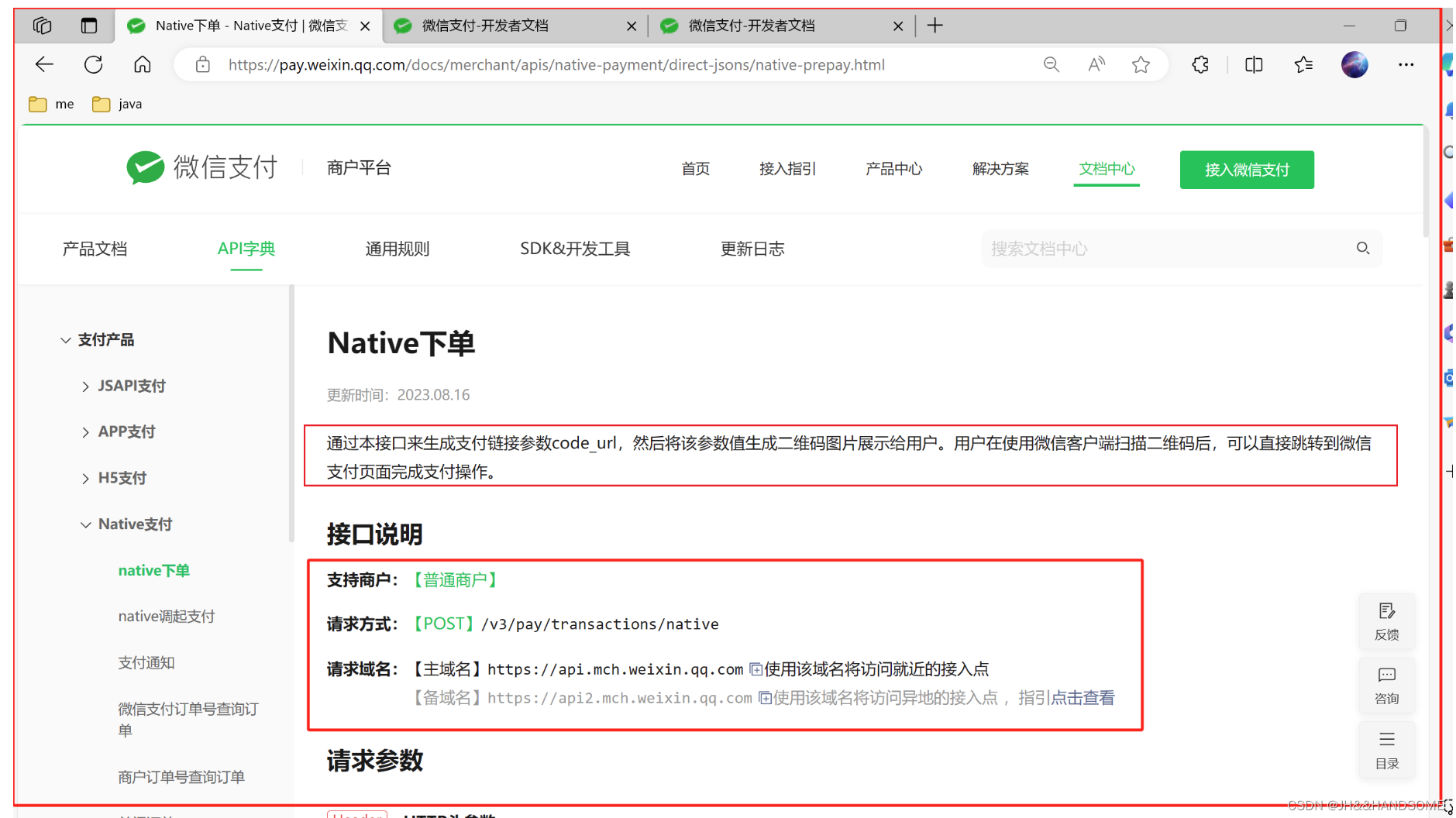This screenshot has width=1456, height=818.
Task: Switch to the Native下单 browser tab
Action: click(248, 26)
